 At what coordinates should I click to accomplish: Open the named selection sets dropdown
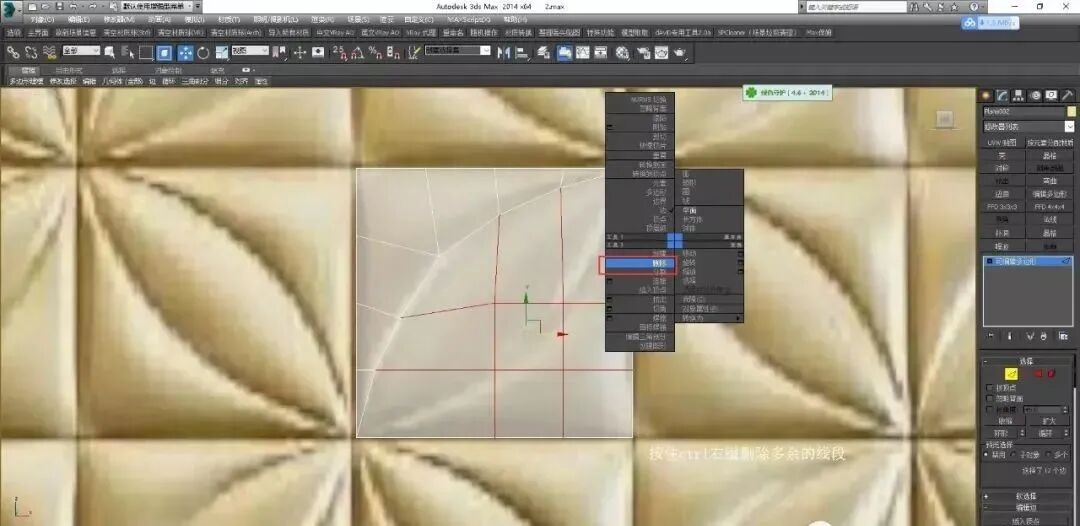tap(457, 51)
